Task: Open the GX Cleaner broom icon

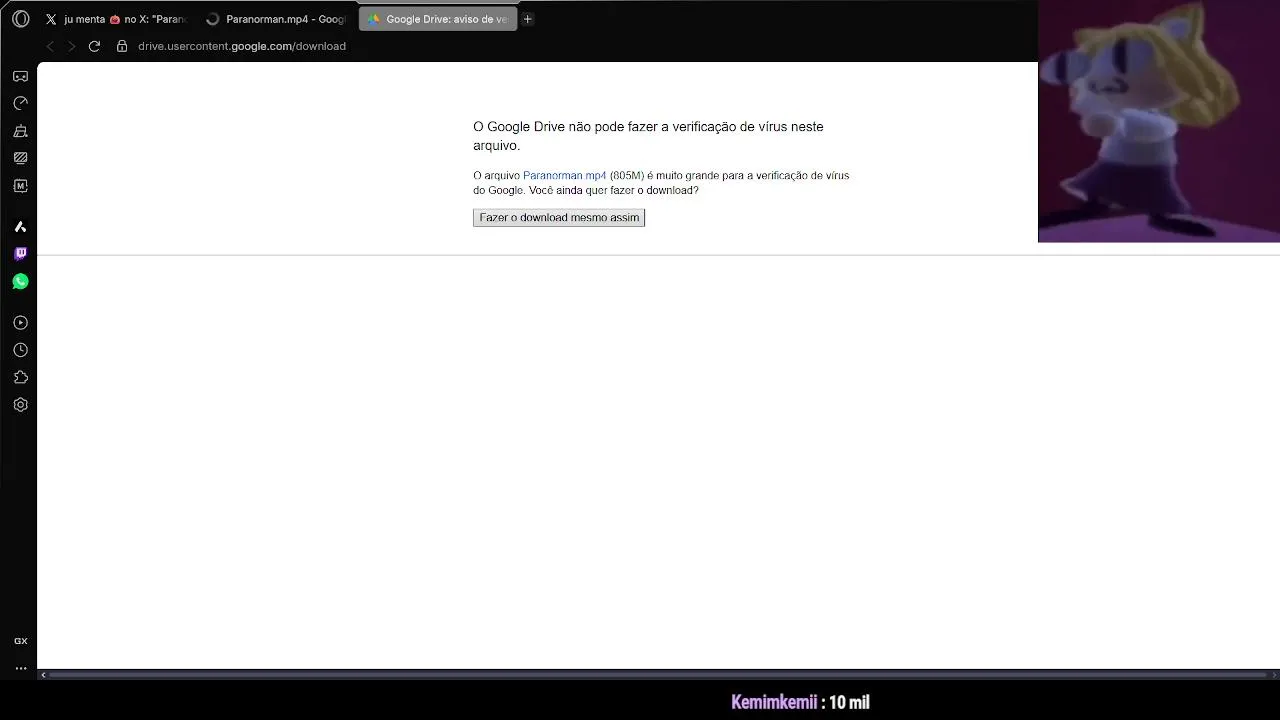Action: (x=20, y=131)
